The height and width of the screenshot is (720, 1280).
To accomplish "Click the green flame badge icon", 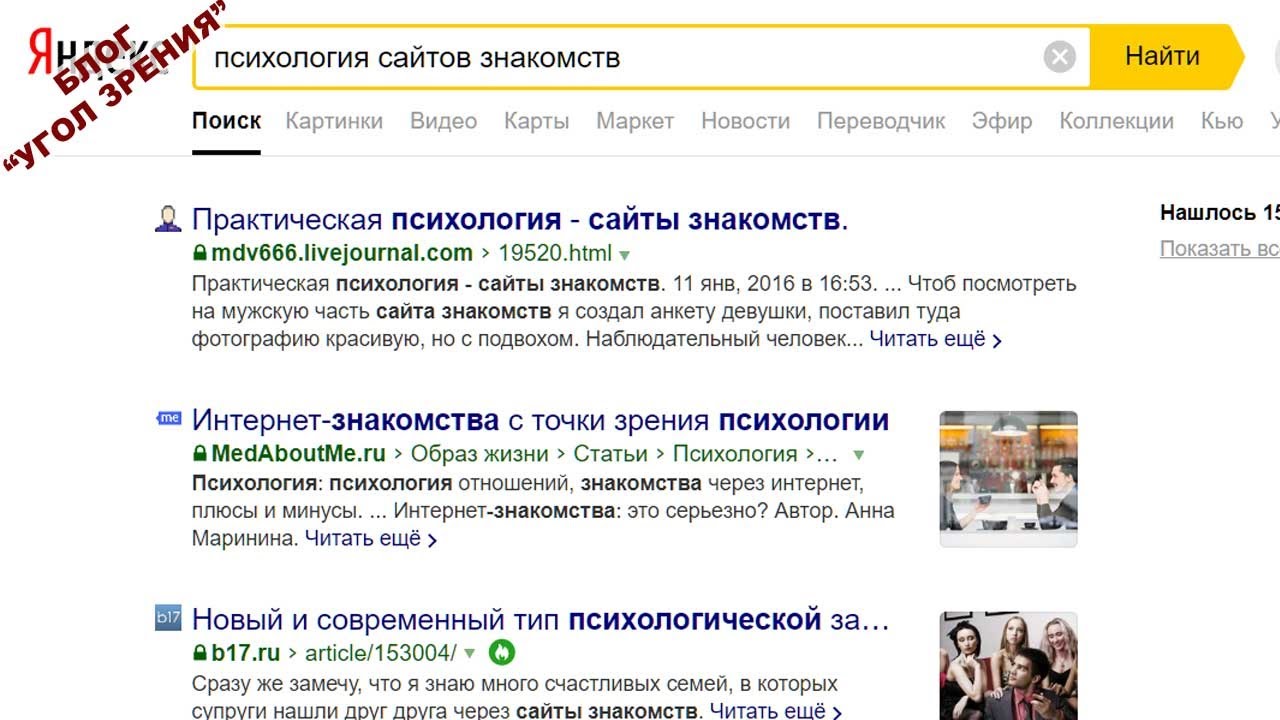I will click(x=502, y=653).
